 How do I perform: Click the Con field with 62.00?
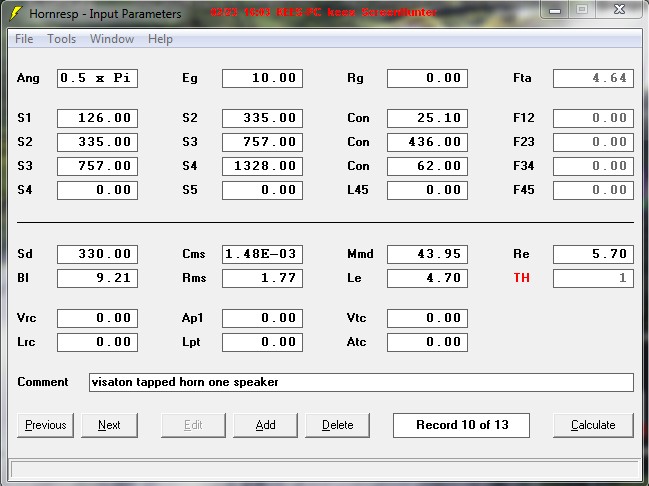coord(428,166)
